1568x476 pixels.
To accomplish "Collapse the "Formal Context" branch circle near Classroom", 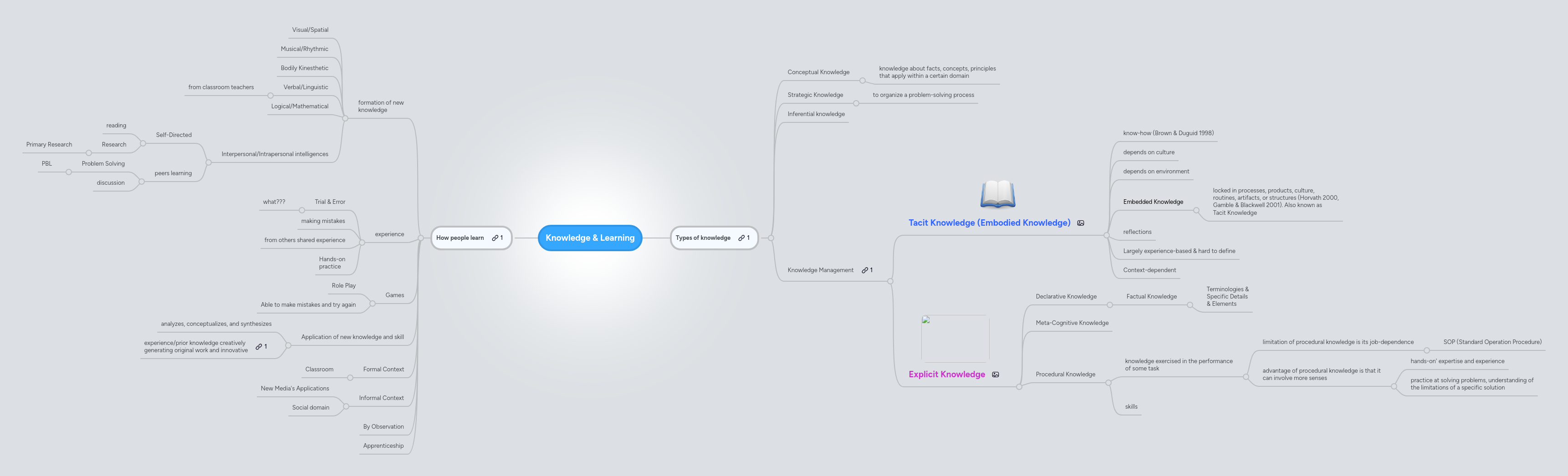I will pyautogui.click(x=351, y=377).
